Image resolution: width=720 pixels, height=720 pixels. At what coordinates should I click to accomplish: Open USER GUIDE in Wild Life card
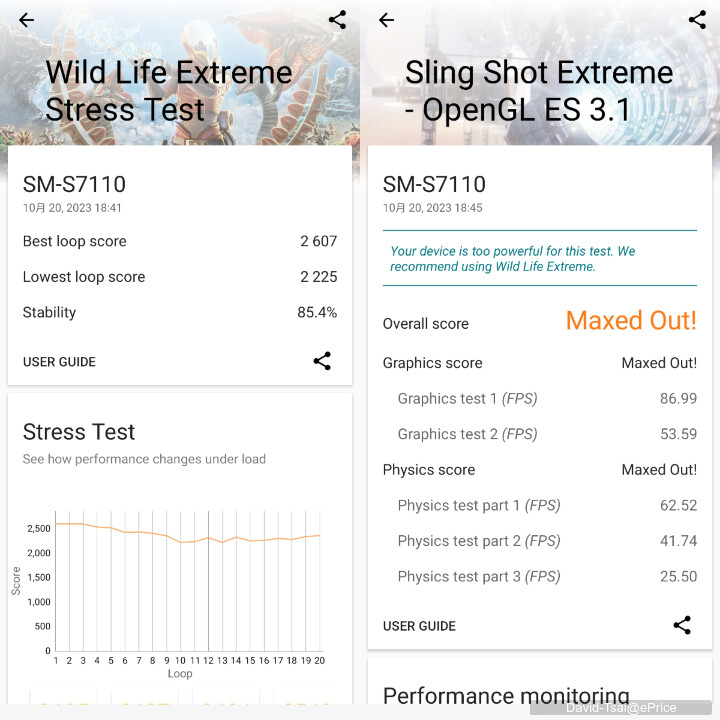pos(59,362)
